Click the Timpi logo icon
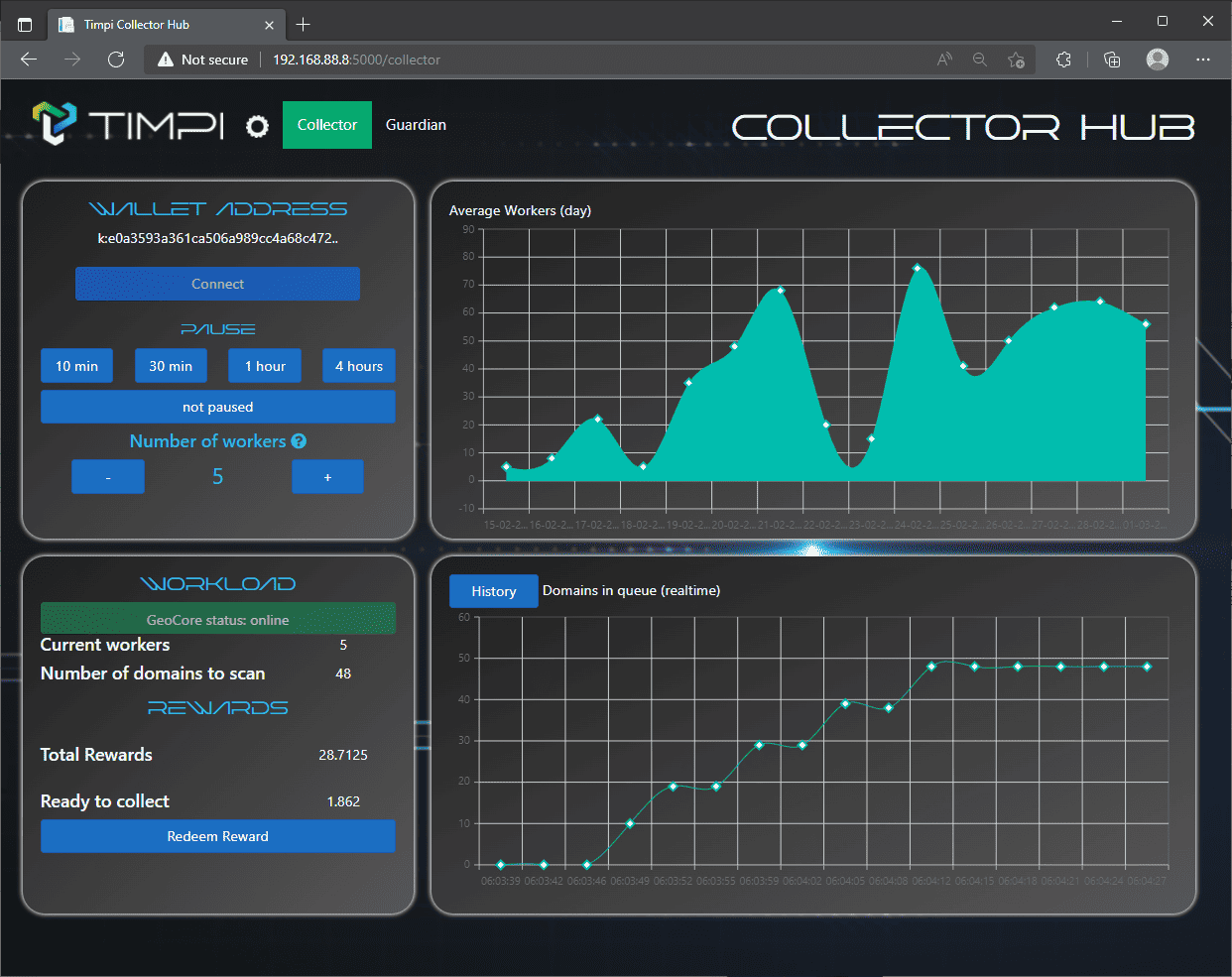 (55, 124)
